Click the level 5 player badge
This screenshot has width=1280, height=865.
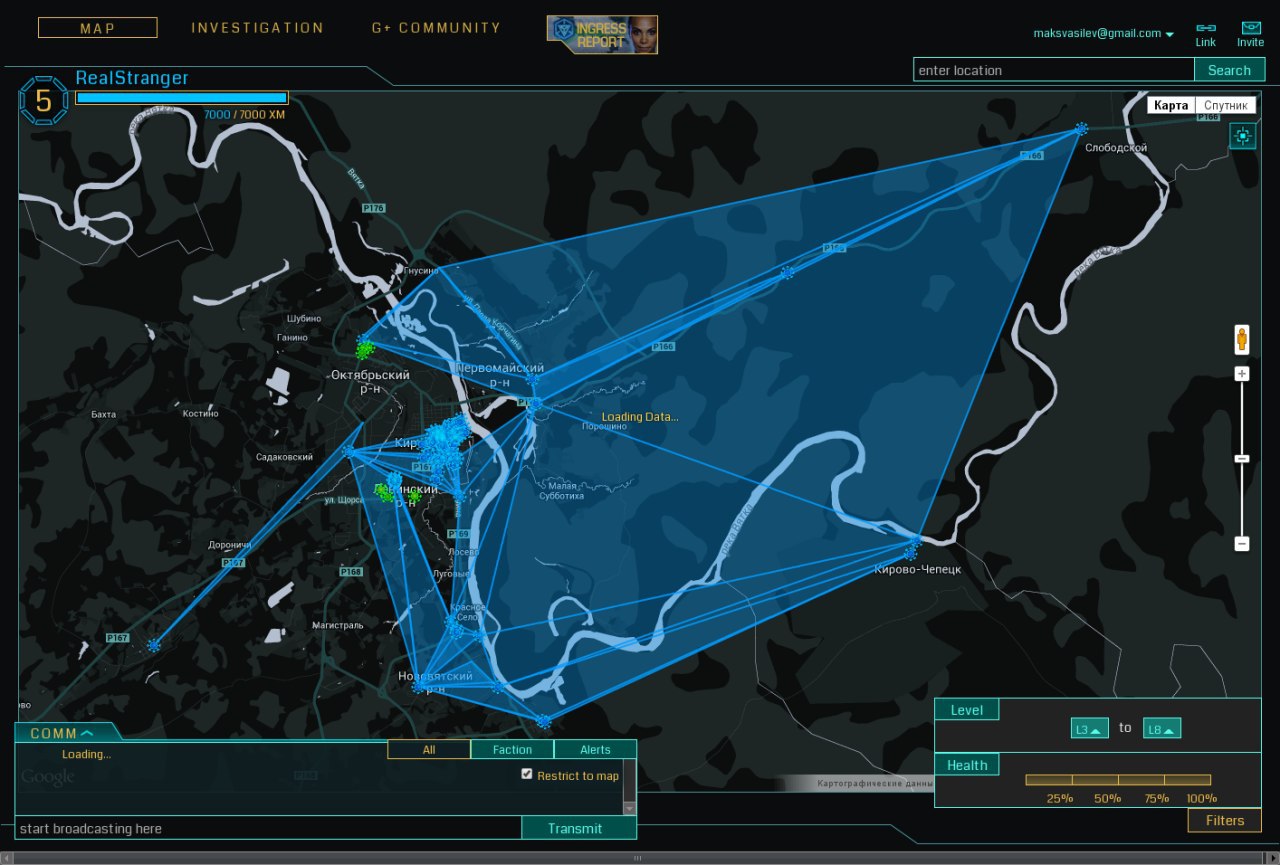coord(43,101)
